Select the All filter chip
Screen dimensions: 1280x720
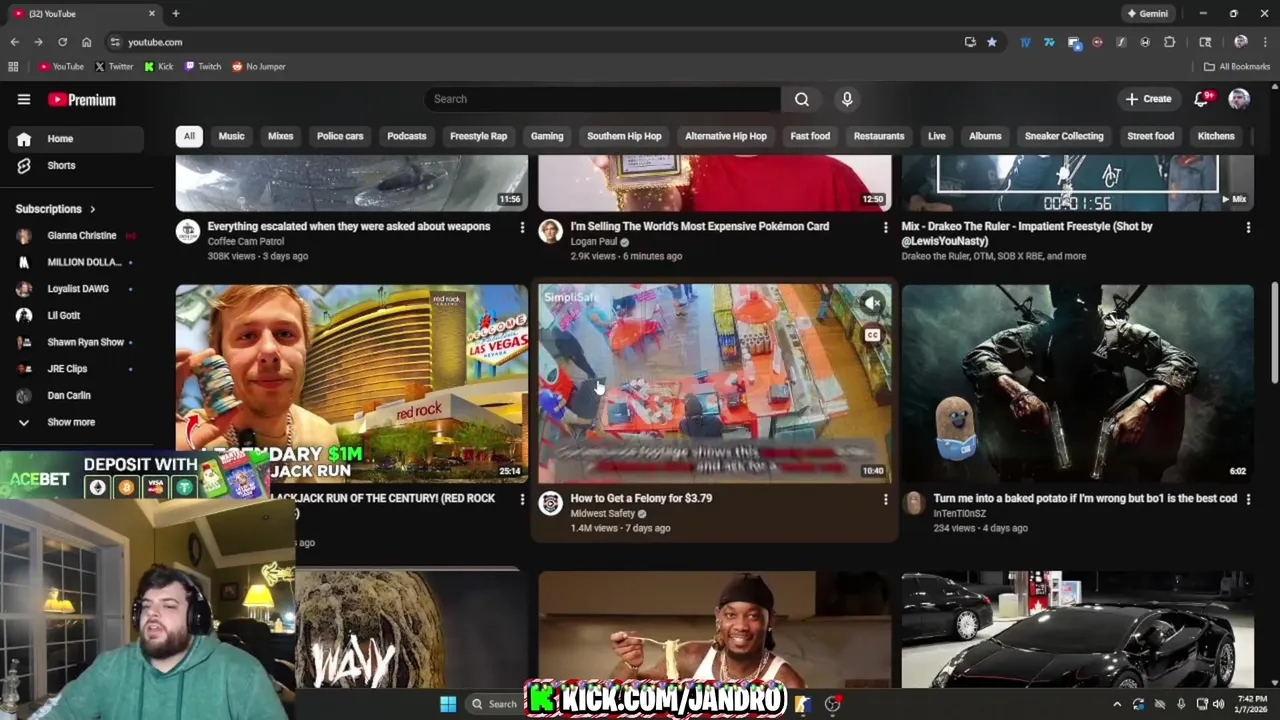coord(189,136)
